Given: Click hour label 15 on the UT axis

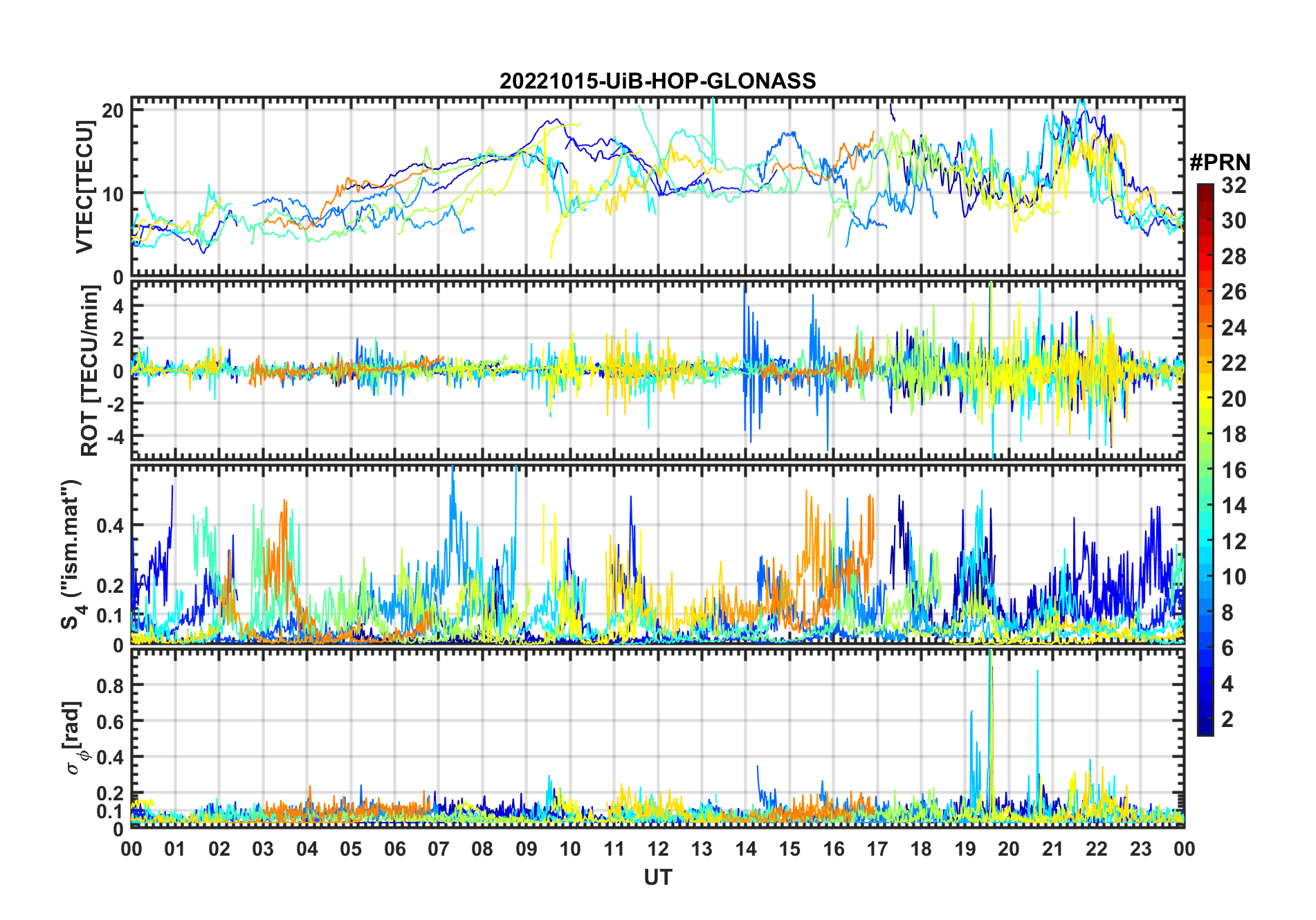Looking at the screenshot, I should 789,849.
